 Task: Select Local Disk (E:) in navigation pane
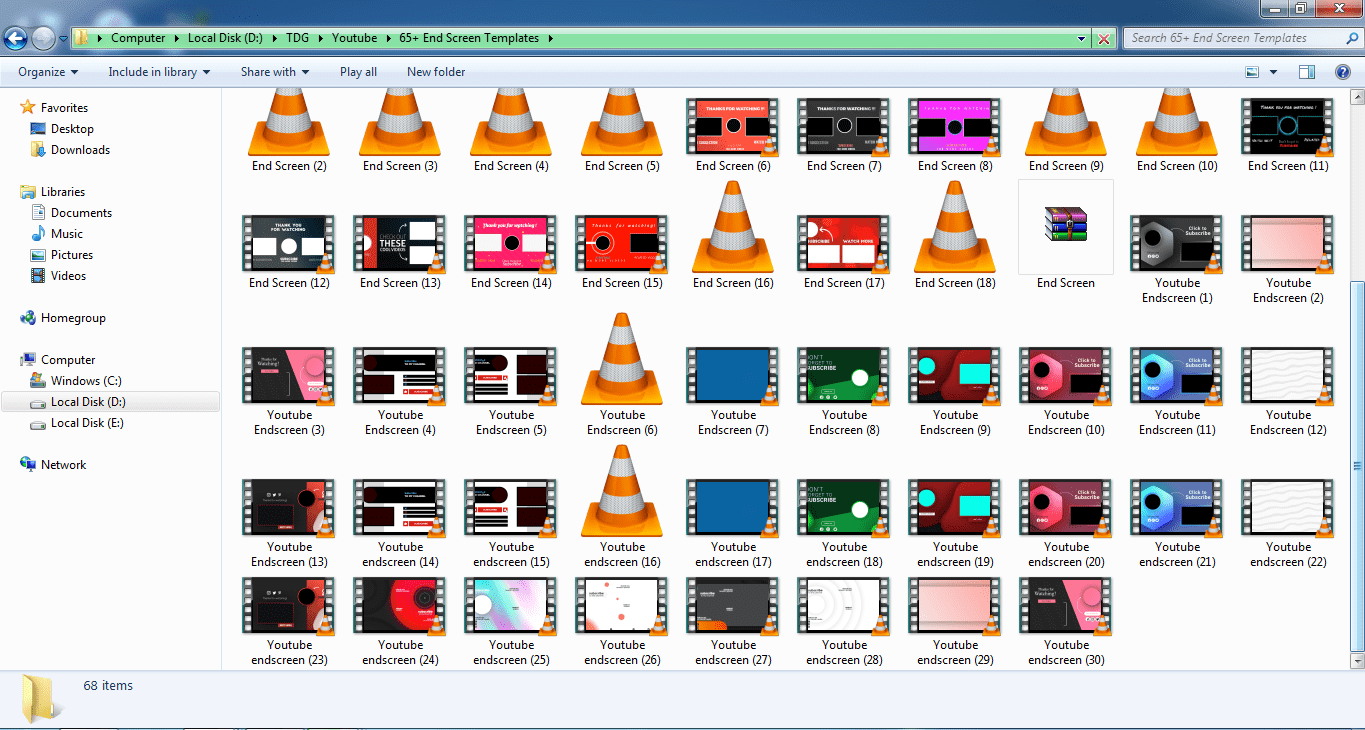[86, 423]
